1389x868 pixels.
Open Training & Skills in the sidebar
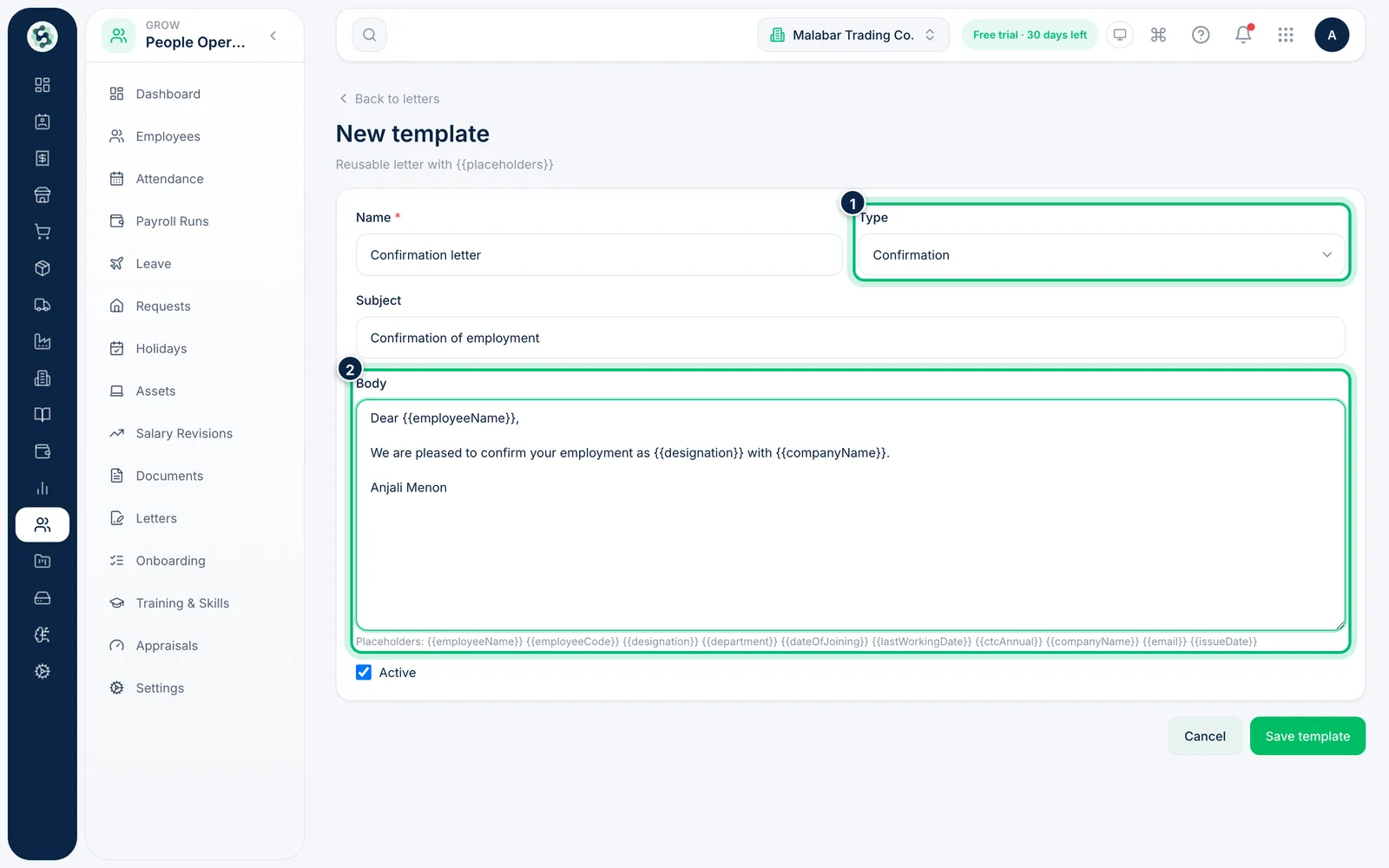[x=194, y=603]
